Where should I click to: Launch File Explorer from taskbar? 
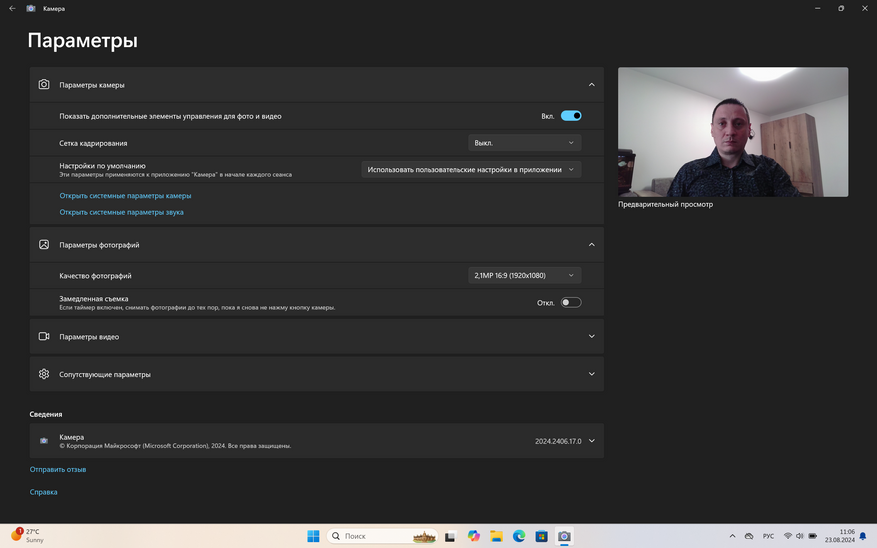[496, 536]
